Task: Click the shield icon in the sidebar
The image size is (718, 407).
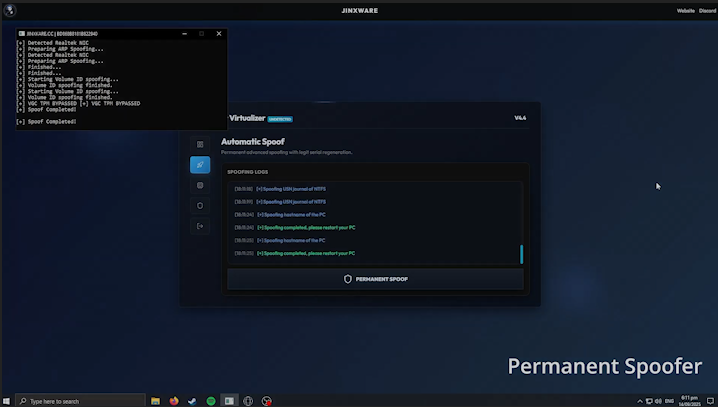Action: (x=200, y=206)
